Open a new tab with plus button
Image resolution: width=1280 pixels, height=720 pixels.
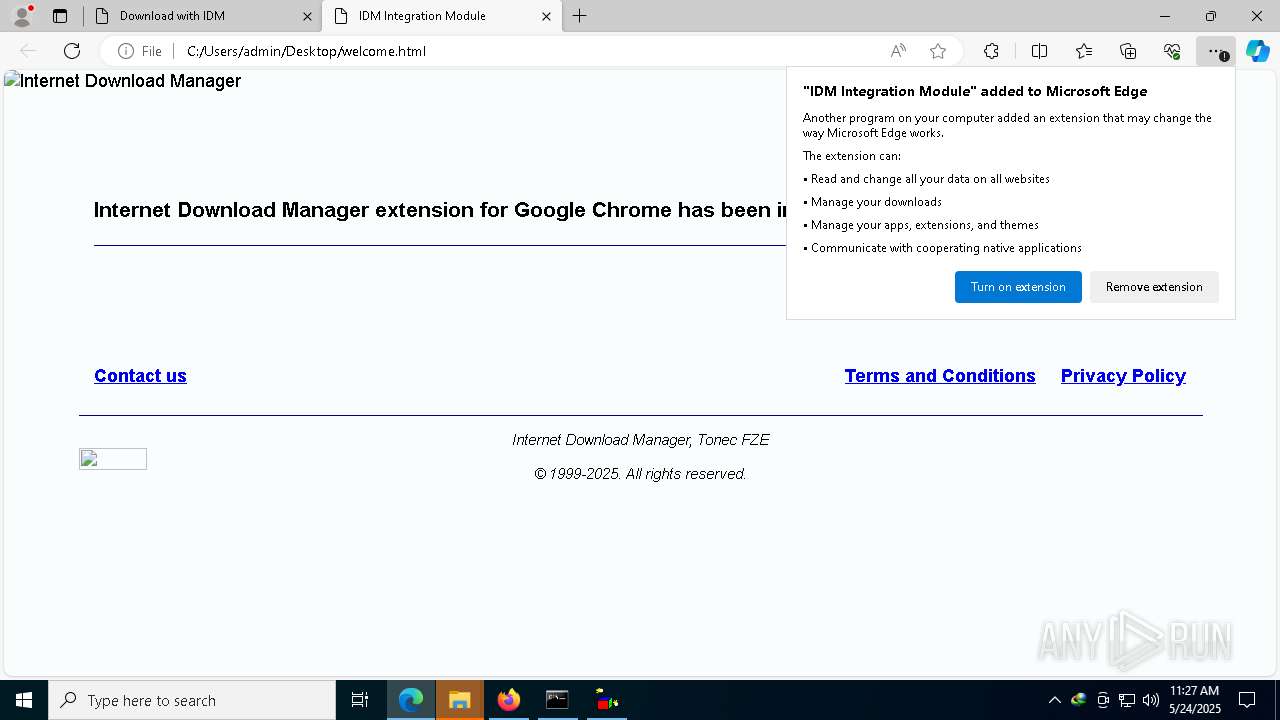(x=580, y=16)
